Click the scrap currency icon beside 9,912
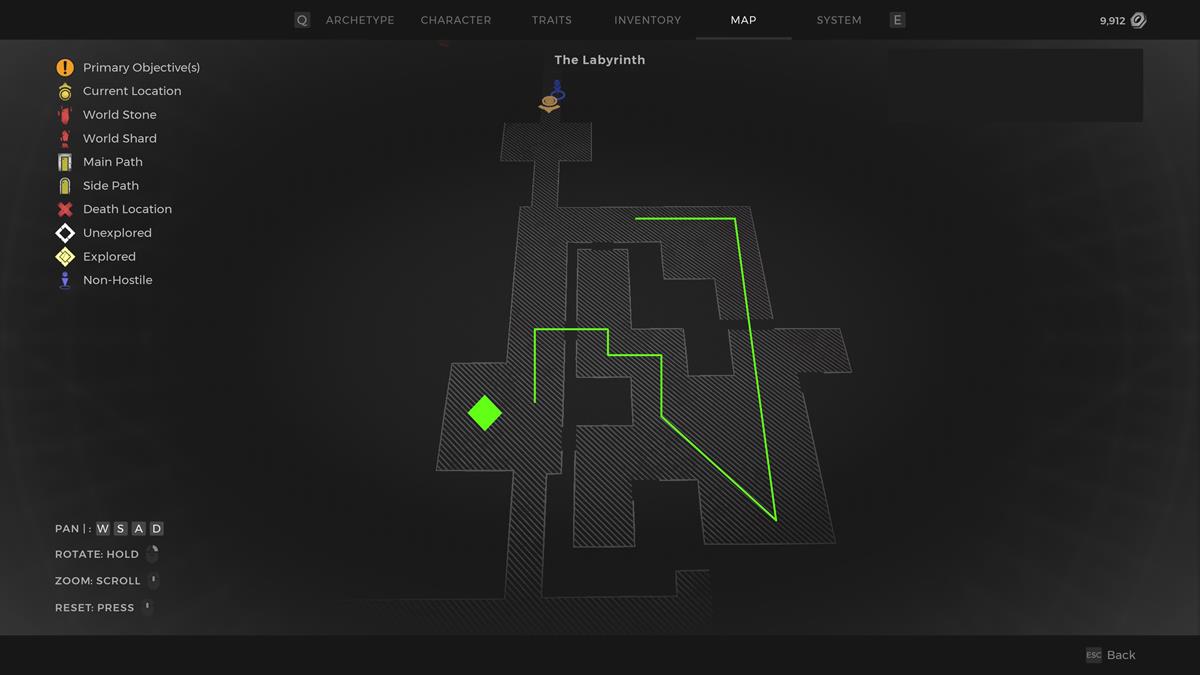This screenshot has height=675, width=1200. [1138, 20]
